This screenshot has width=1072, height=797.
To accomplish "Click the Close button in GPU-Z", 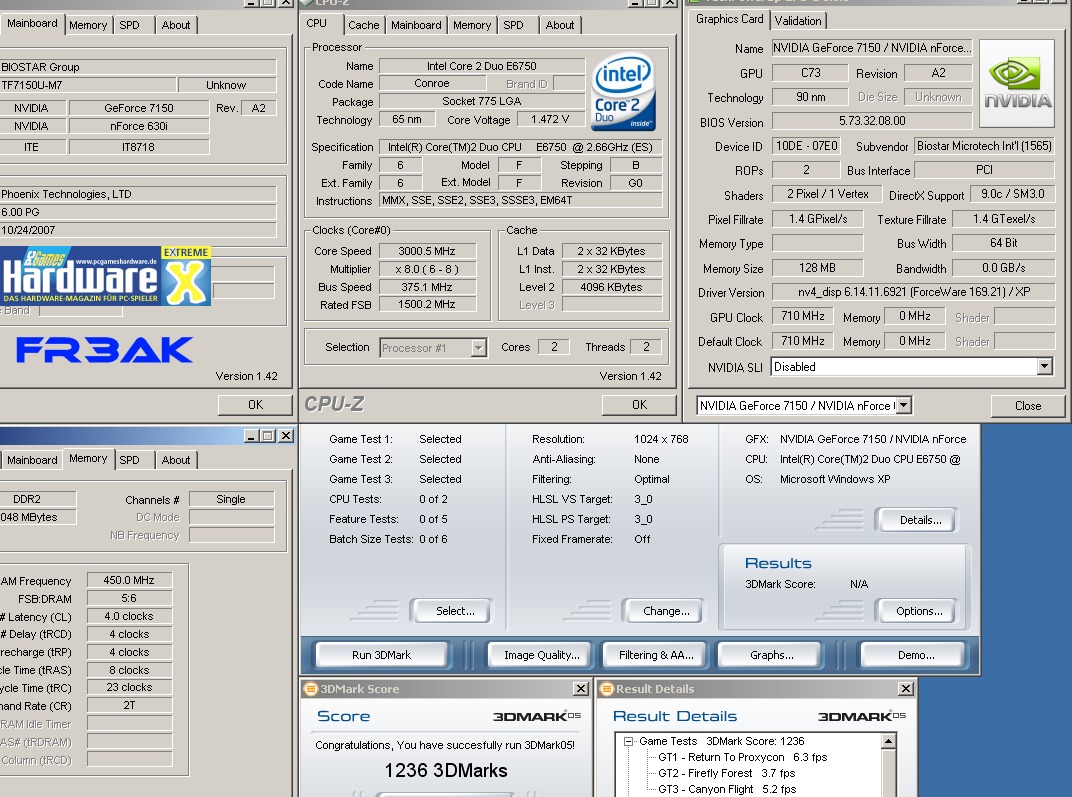I will (x=1028, y=406).
